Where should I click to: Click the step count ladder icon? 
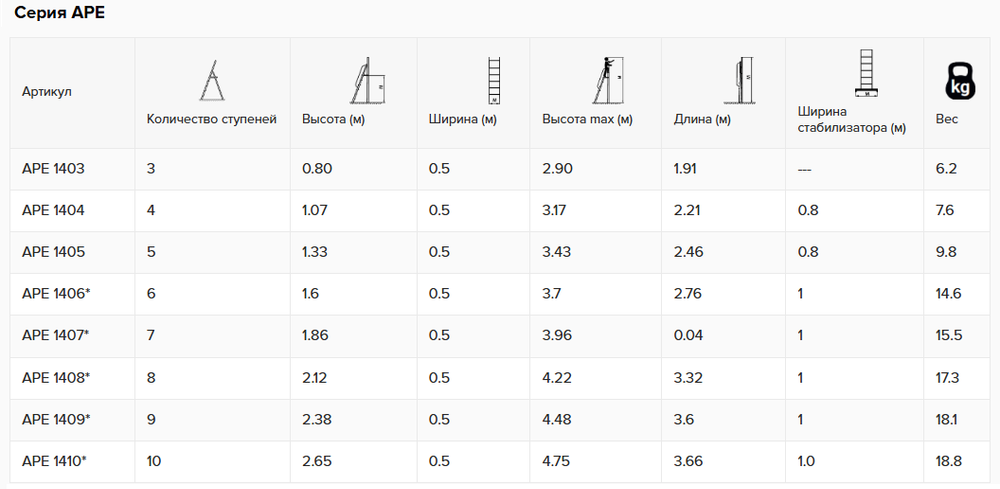pyautogui.click(x=212, y=80)
